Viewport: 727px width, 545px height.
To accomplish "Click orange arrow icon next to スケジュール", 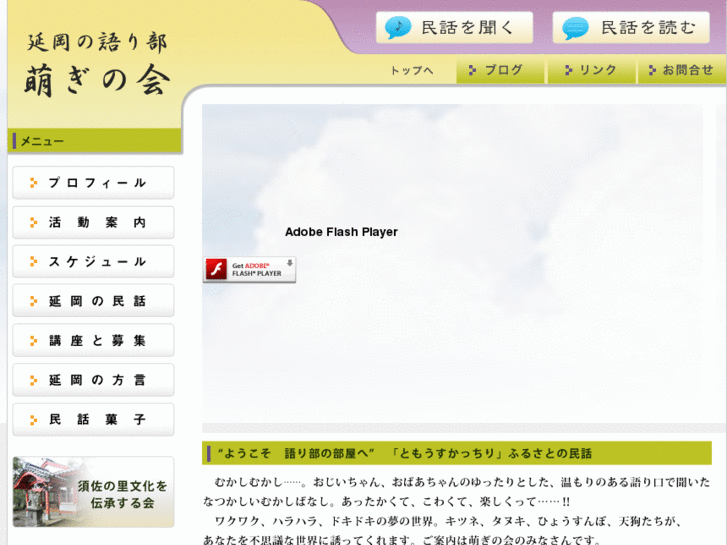I will 33,262.
